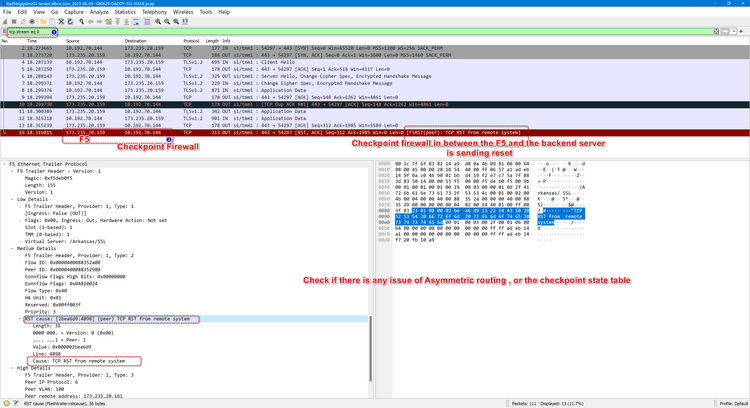The height and width of the screenshot is (408, 750).
Task: Collapse F5 Trailer Header - Version: 1
Action: point(12,171)
